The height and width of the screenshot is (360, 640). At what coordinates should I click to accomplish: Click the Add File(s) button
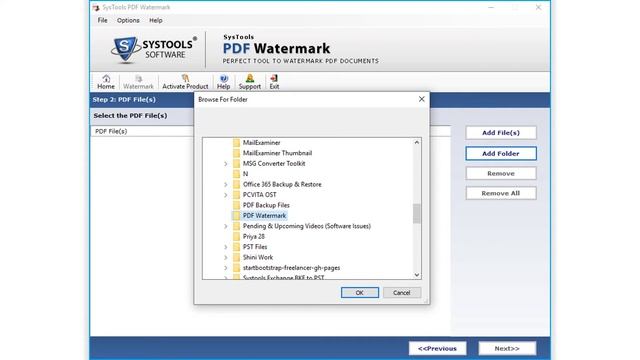501,133
